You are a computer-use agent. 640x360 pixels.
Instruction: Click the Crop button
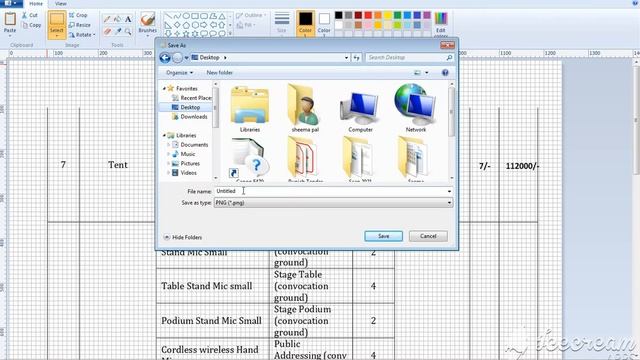click(78, 15)
